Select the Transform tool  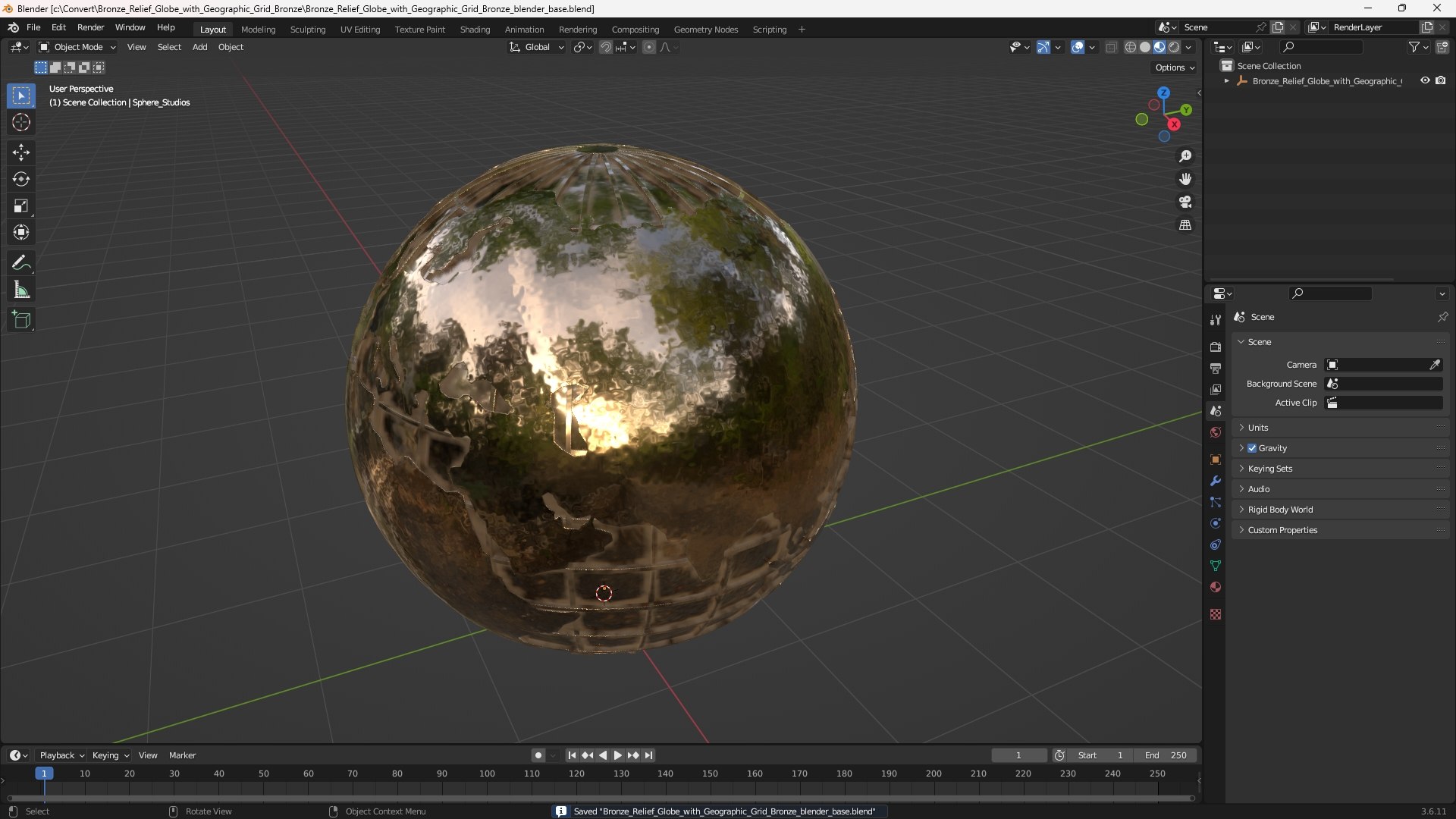click(x=21, y=232)
